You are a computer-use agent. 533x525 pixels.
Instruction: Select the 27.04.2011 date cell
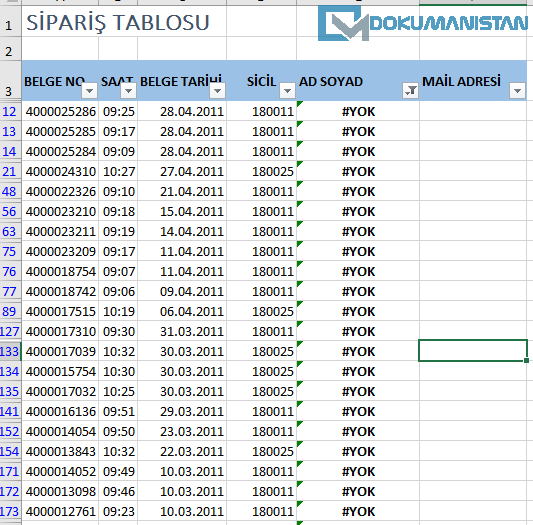(x=182, y=171)
